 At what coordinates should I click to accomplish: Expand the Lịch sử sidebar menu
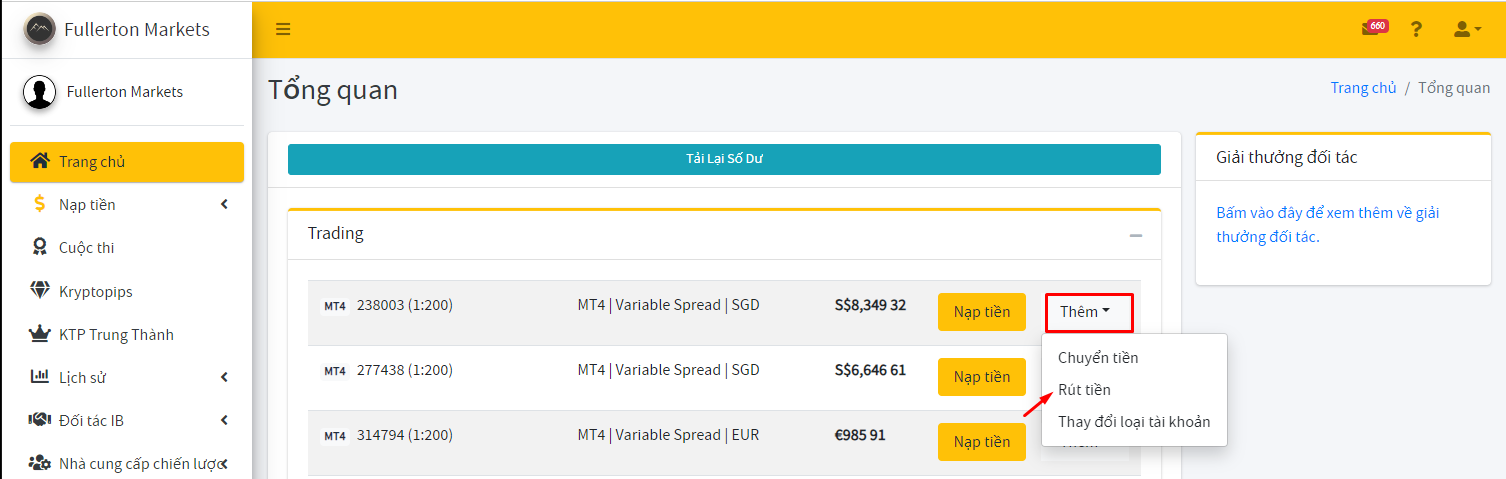point(127,378)
